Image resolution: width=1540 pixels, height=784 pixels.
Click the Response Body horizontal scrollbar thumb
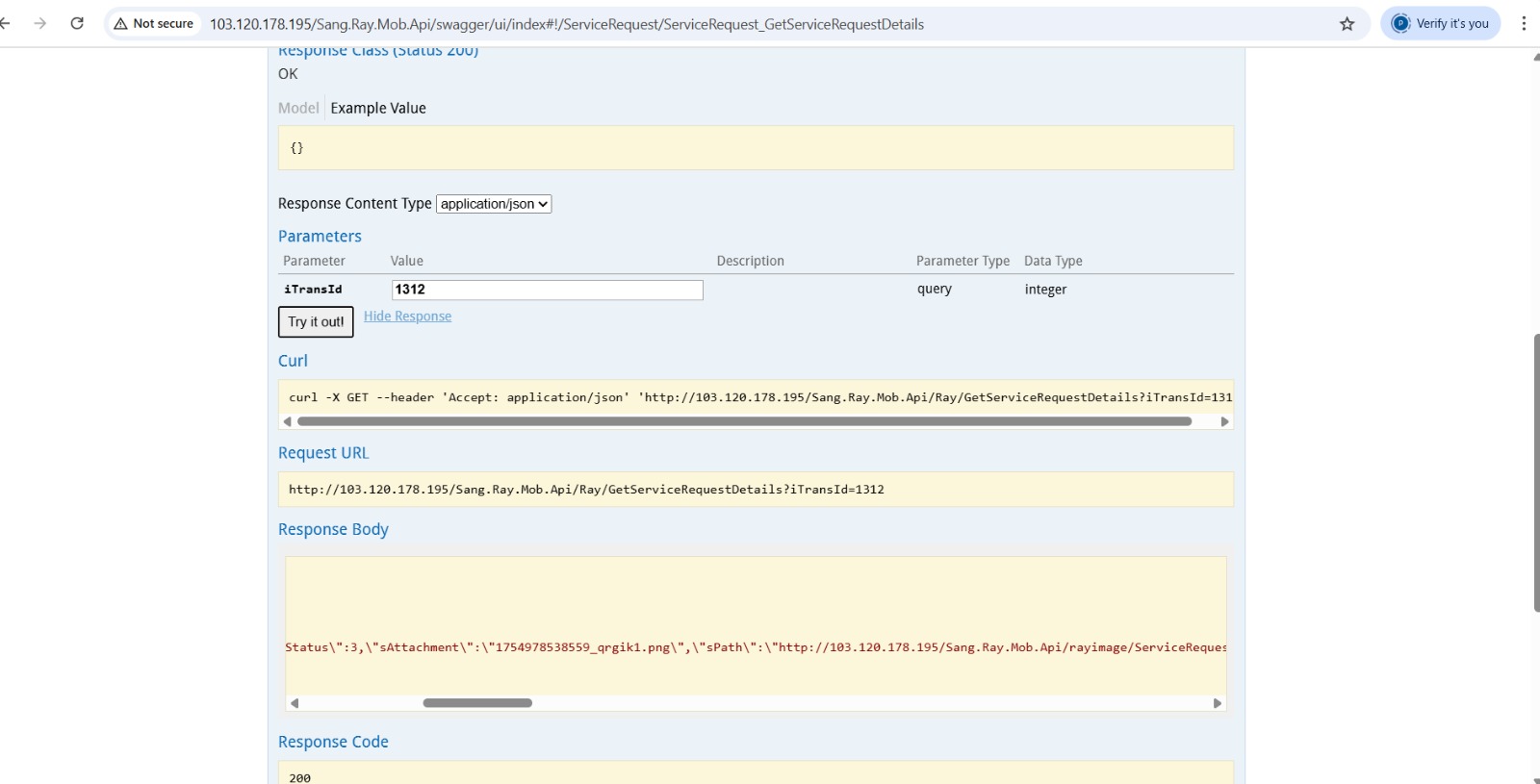(477, 703)
